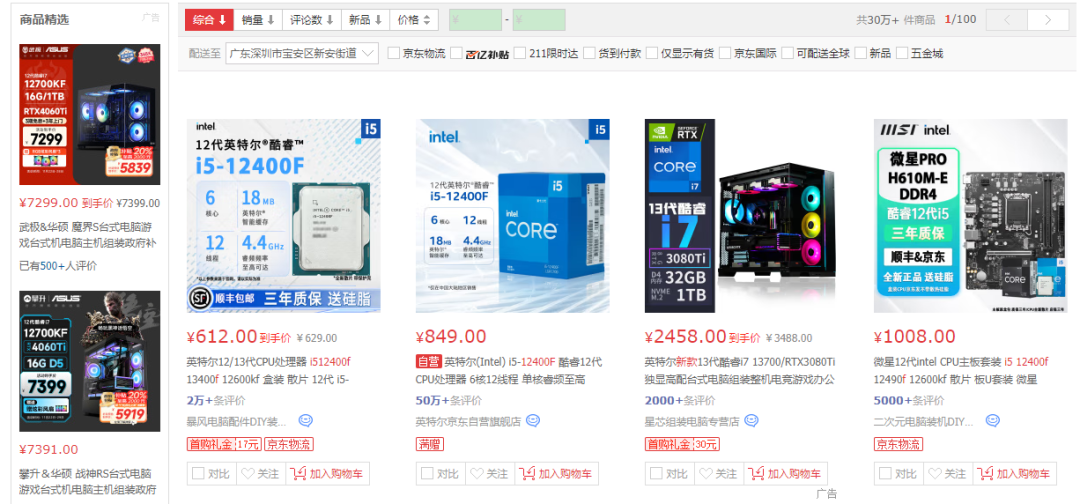Screen dimensions: 1080x504
Task: Click 首购礼金 30元 coupon tag
Action: tap(683, 444)
